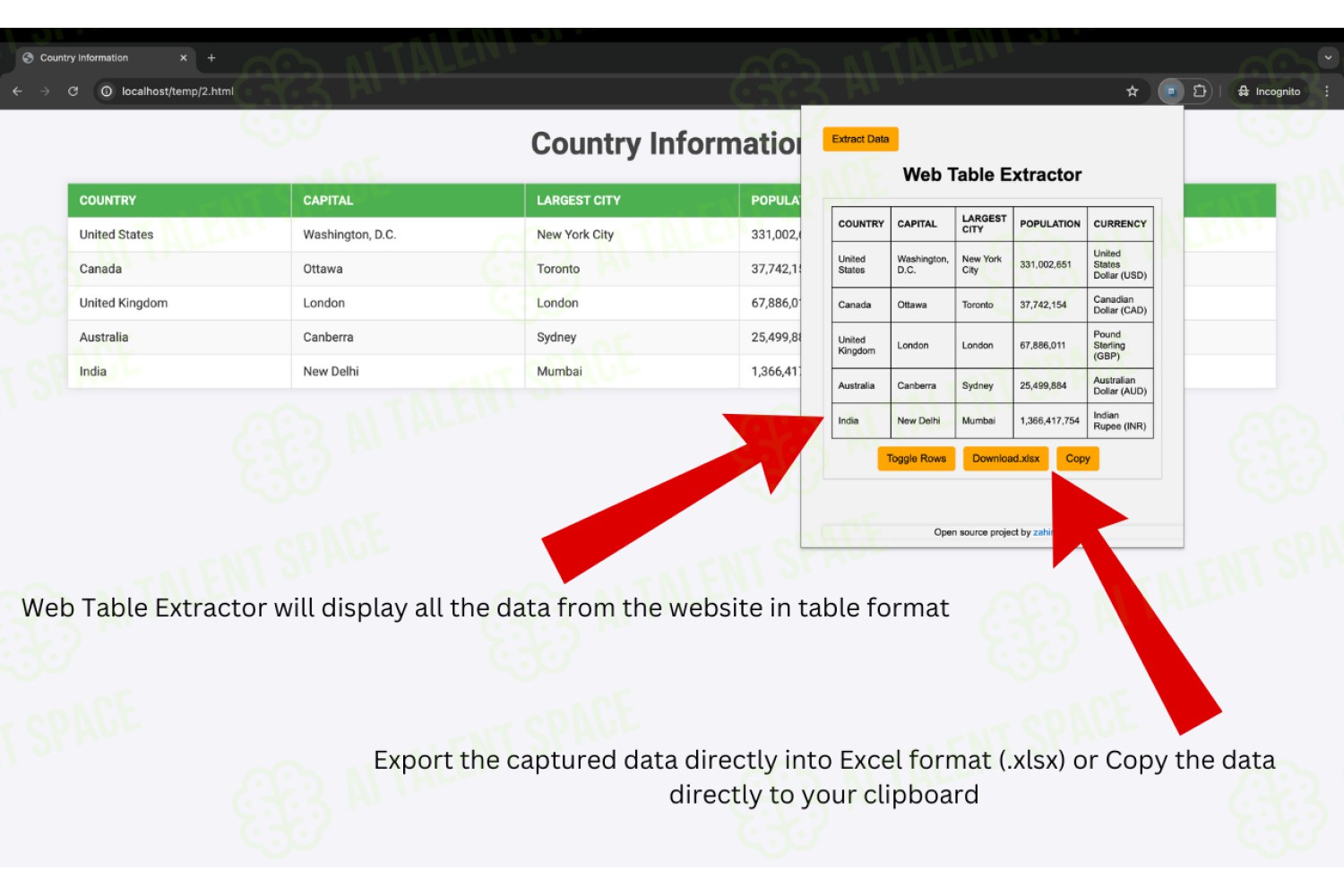This screenshot has height=896, width=1344.
Task: Bookmark page with the star icon
Action: coord(1133,91)
